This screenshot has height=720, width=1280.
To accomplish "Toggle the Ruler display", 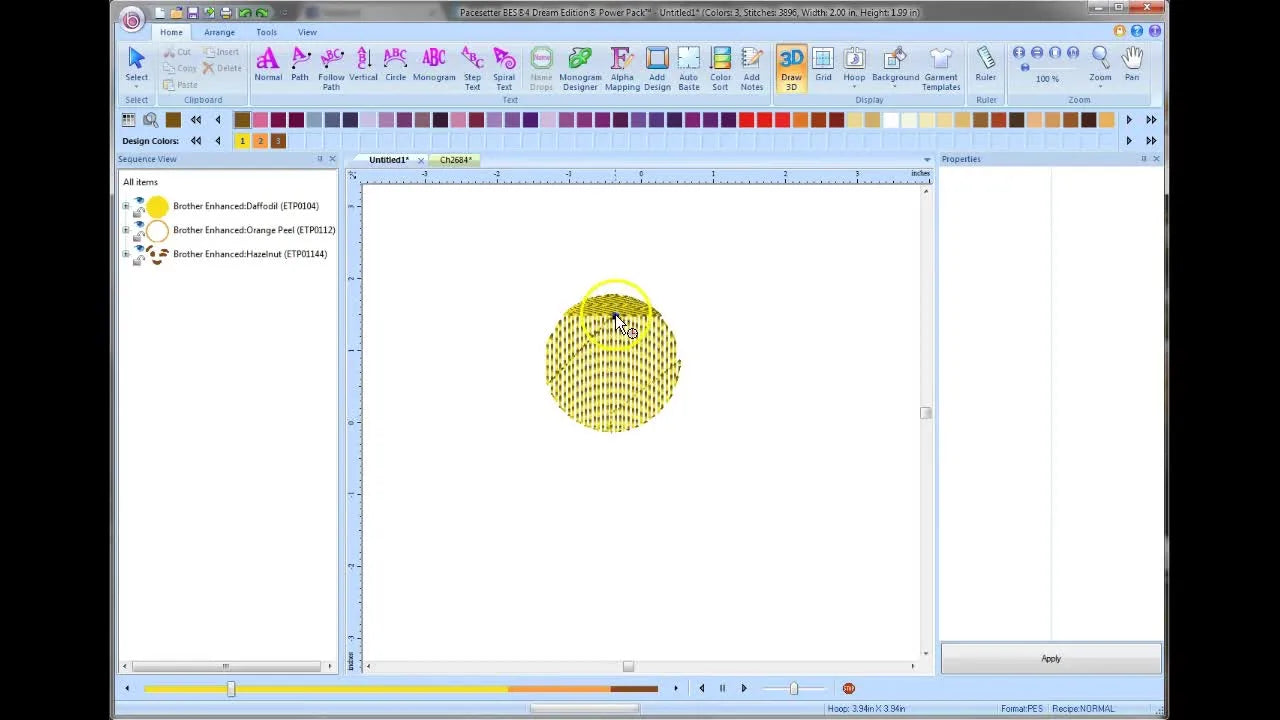I will pyautogui.click(x=986, y=65).
